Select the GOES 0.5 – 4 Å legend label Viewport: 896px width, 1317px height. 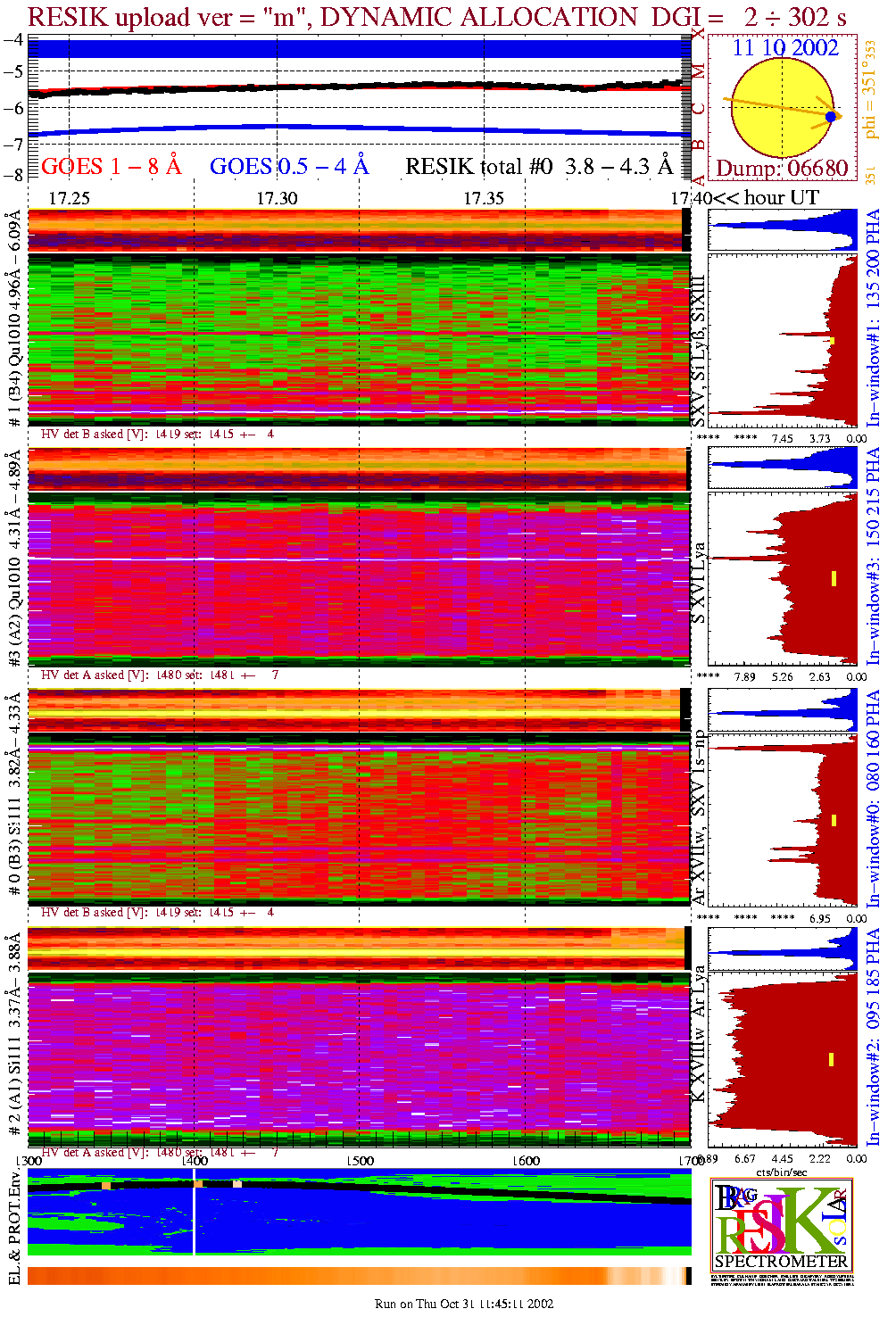coord(289,167)
